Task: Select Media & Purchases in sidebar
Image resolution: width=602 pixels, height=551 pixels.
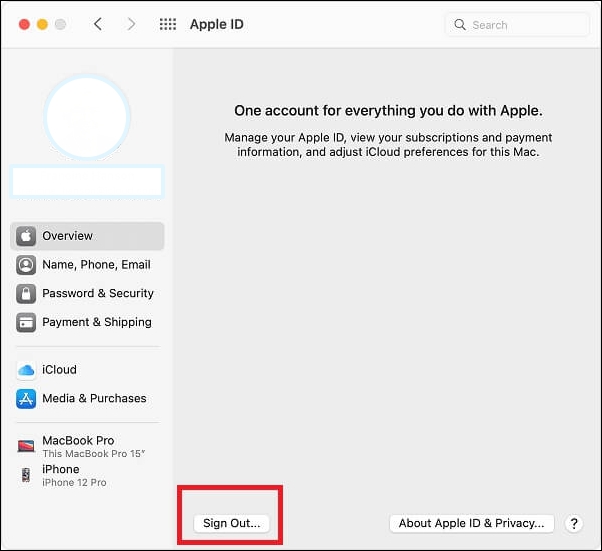Action: [x=94, y=399]
